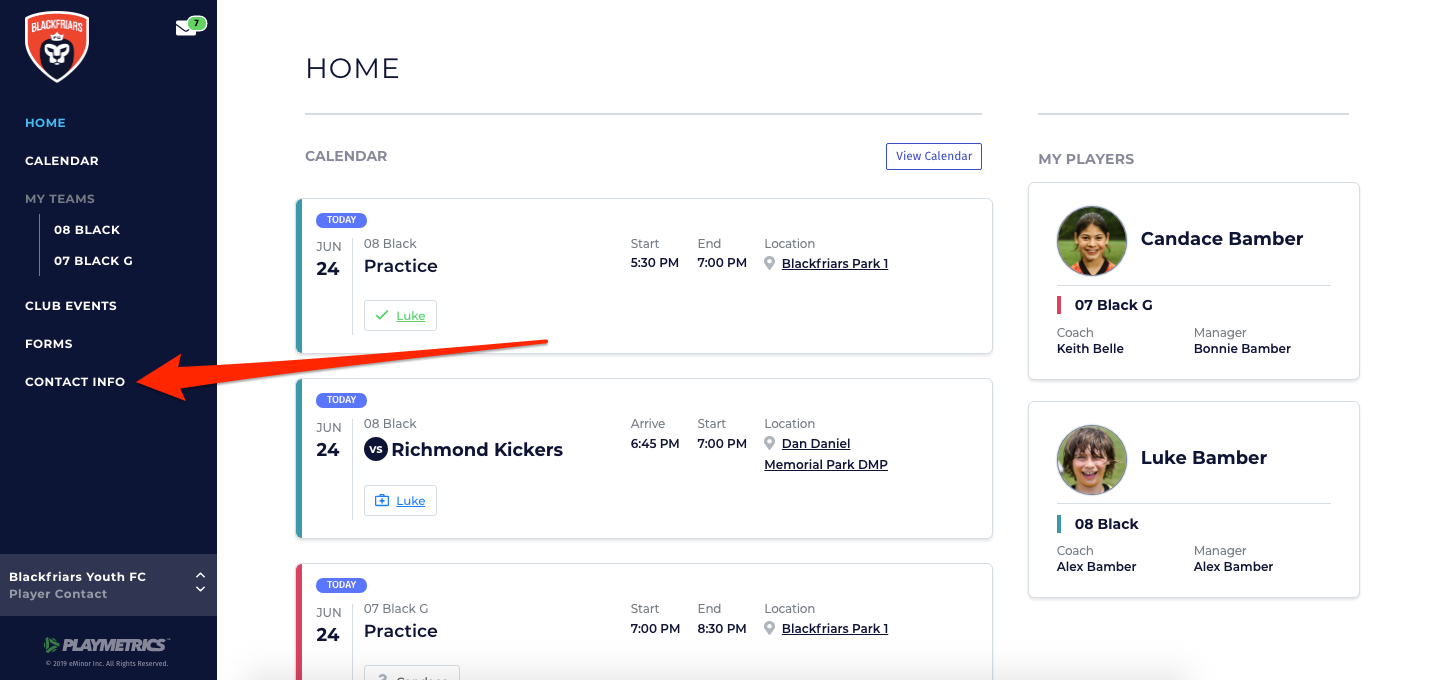Viewport: 1436px width, 680px height.
Task: Open the messages envelope icon
Action: tap(186, 28)
